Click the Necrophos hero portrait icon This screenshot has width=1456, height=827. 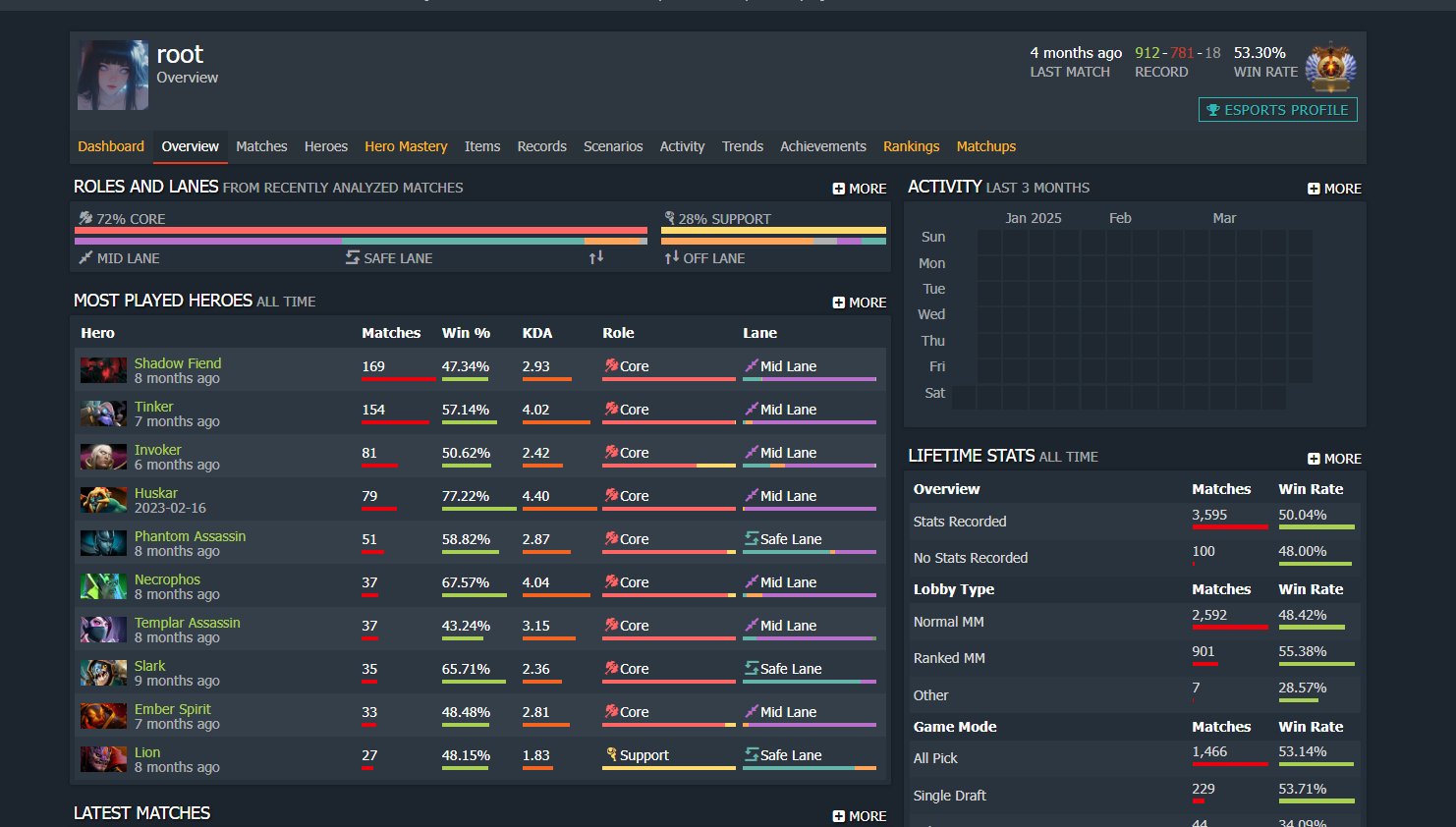(103, 587)
